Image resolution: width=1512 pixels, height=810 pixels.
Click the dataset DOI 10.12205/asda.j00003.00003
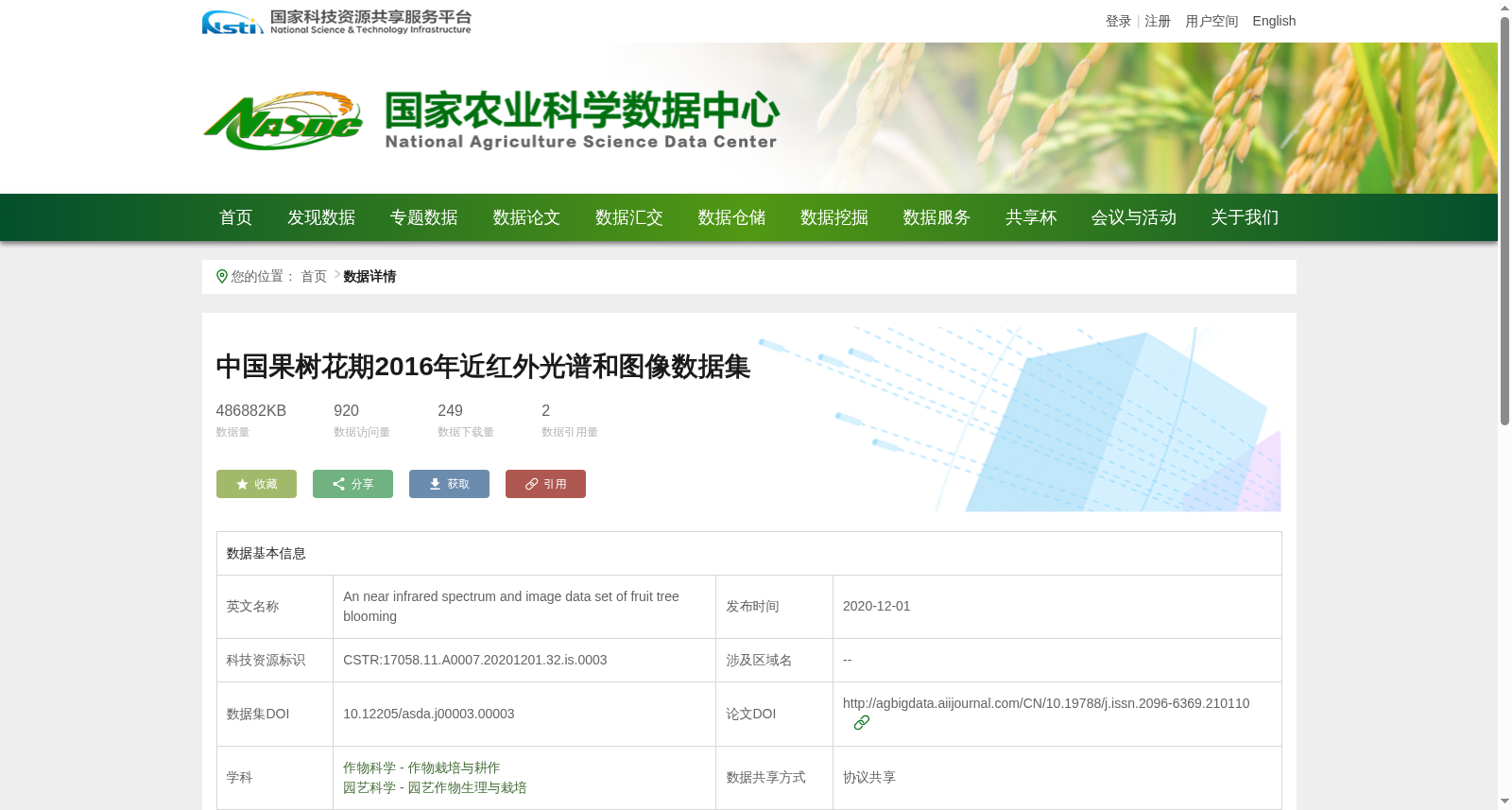click(x=429, y=714)
